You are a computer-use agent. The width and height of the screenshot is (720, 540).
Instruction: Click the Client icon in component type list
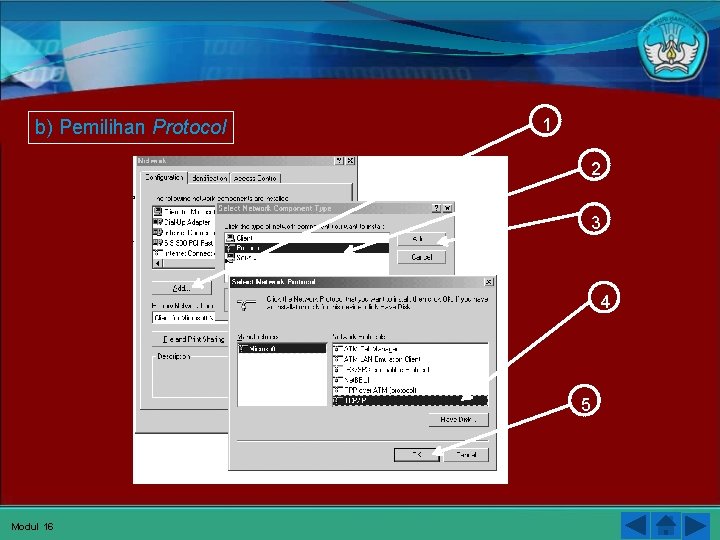(x=230, y=238)
